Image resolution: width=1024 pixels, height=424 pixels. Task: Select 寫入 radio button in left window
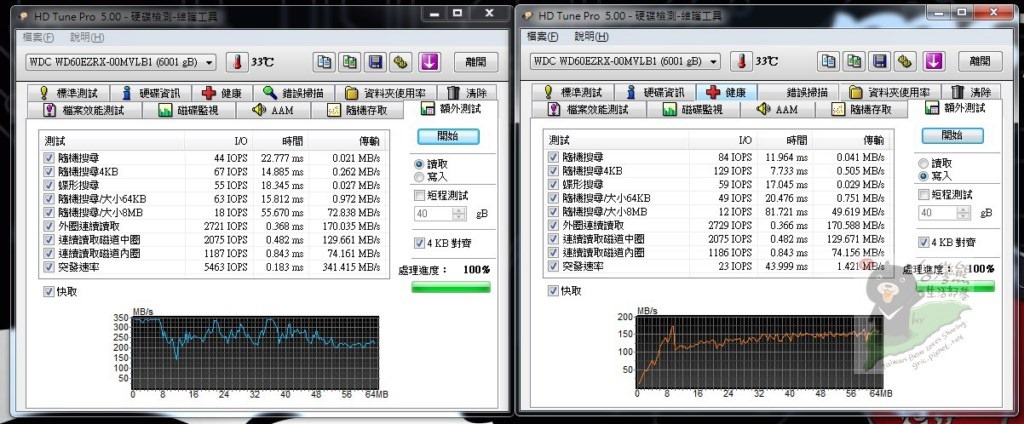click(419, 176)
